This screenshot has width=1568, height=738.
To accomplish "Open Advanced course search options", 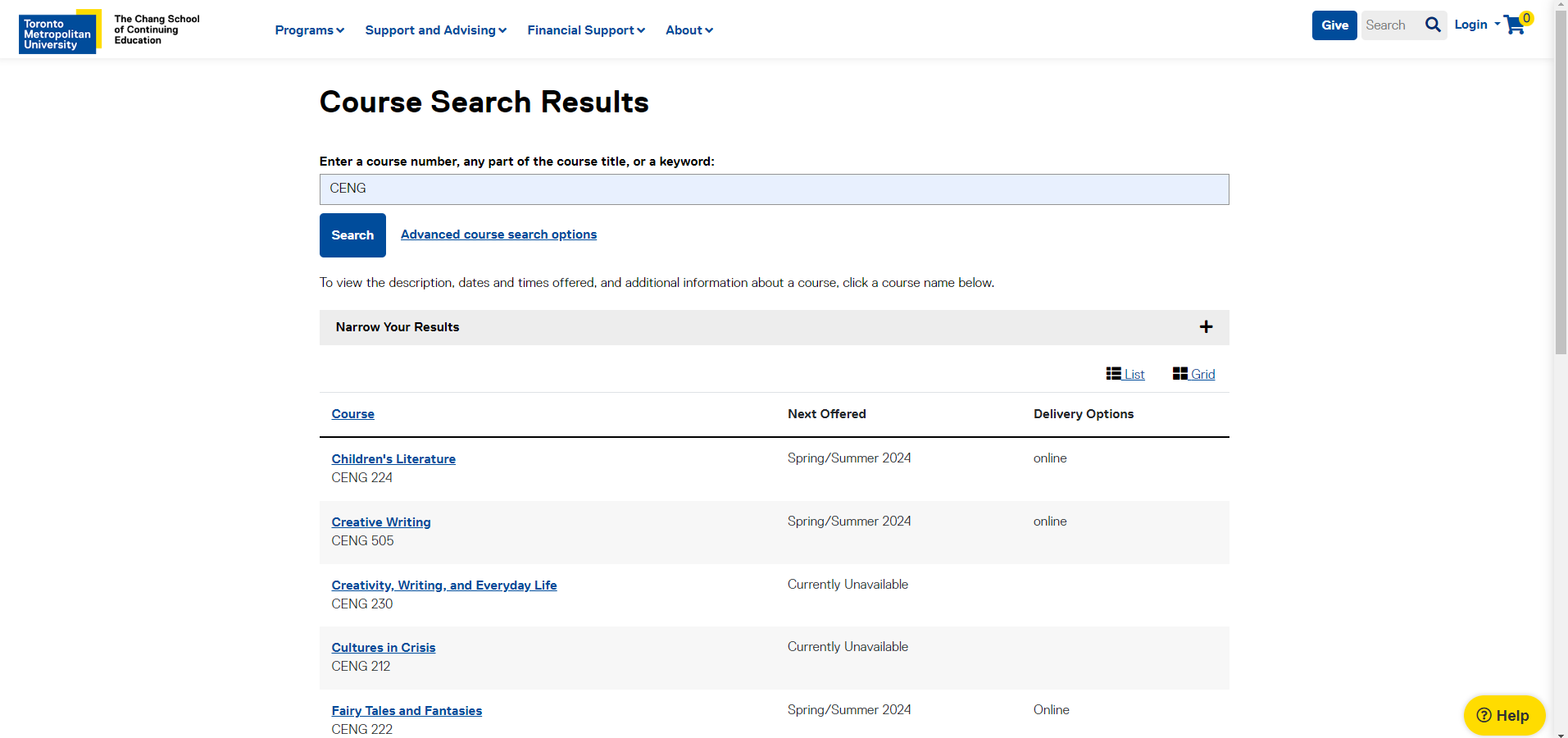I will [498, 235].
